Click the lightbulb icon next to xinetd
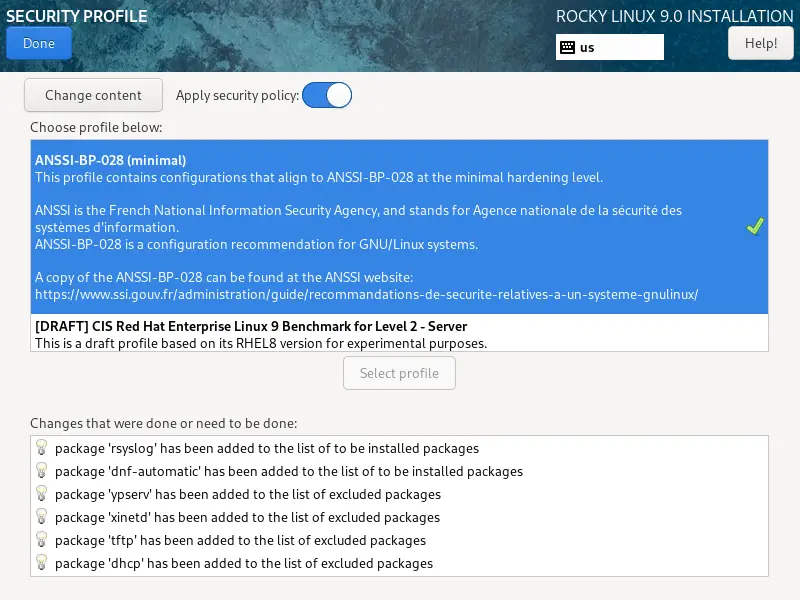The height and width of the screenshot is (600, 800). click(42, 517)
